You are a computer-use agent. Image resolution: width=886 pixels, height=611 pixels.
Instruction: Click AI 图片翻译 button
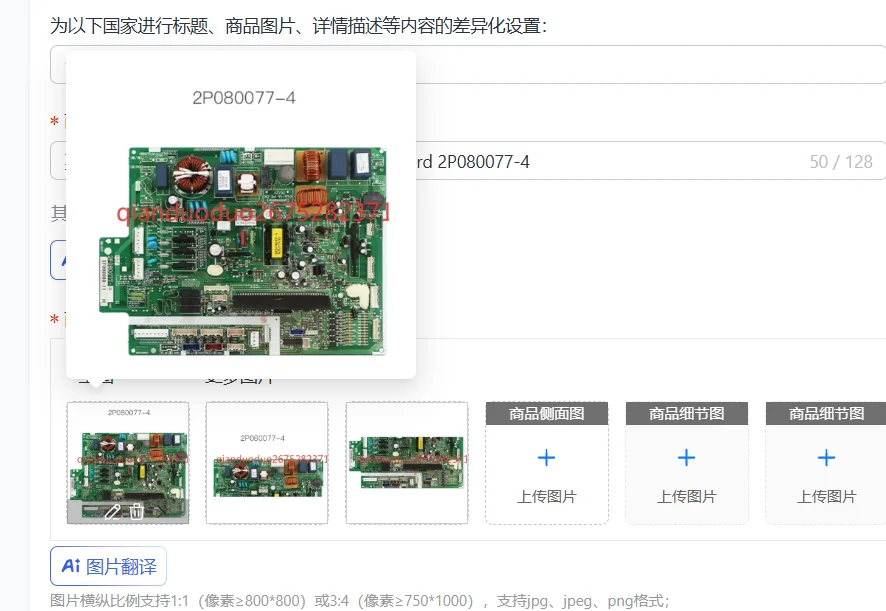[108, 566]
